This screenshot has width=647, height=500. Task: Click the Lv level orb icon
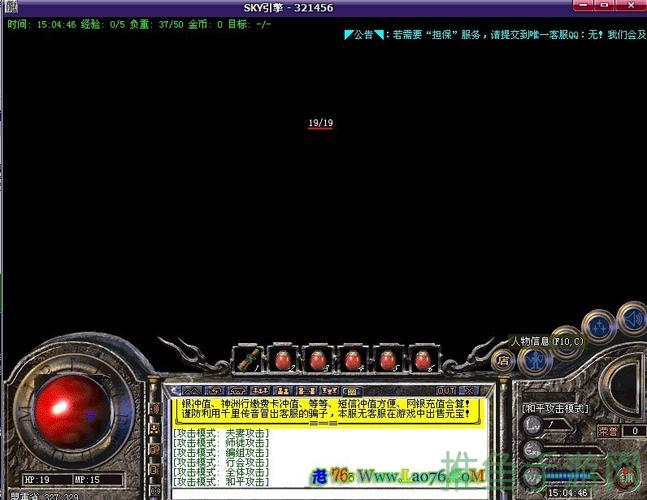click(532, 425)
